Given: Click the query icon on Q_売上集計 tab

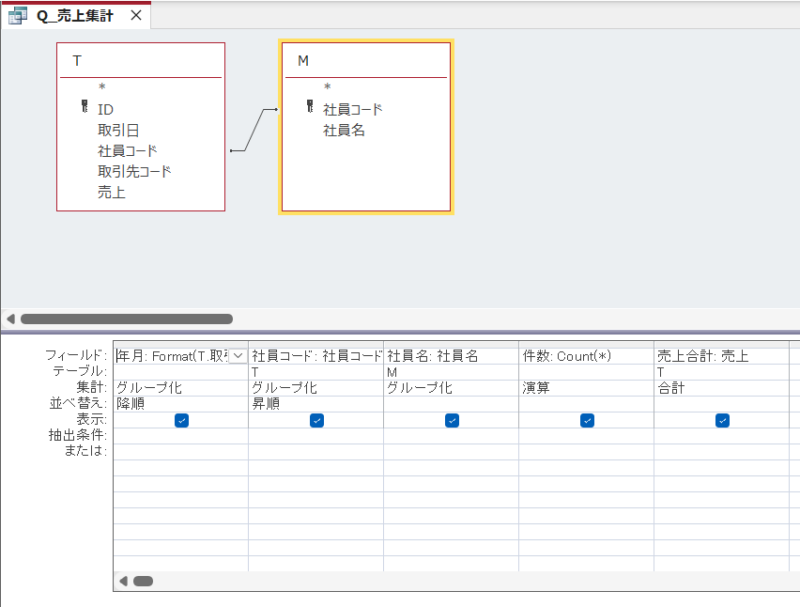Looking at the screenshot, I should (x=18, y=16).
